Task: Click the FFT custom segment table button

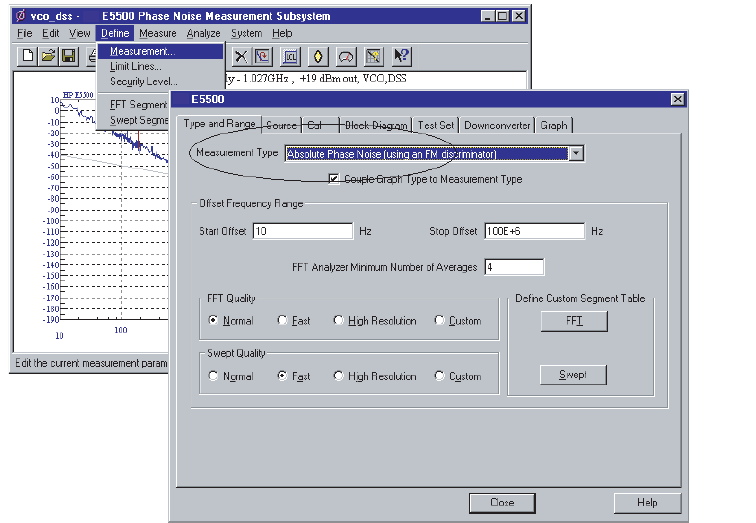Action: click(x=574, y=321)
